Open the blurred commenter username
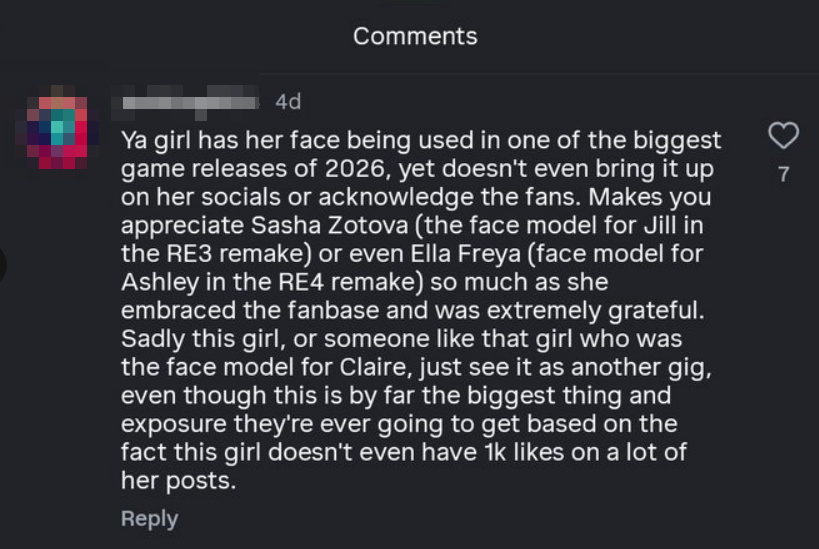Viewport: 819px width, 549px height. (191, 102)
